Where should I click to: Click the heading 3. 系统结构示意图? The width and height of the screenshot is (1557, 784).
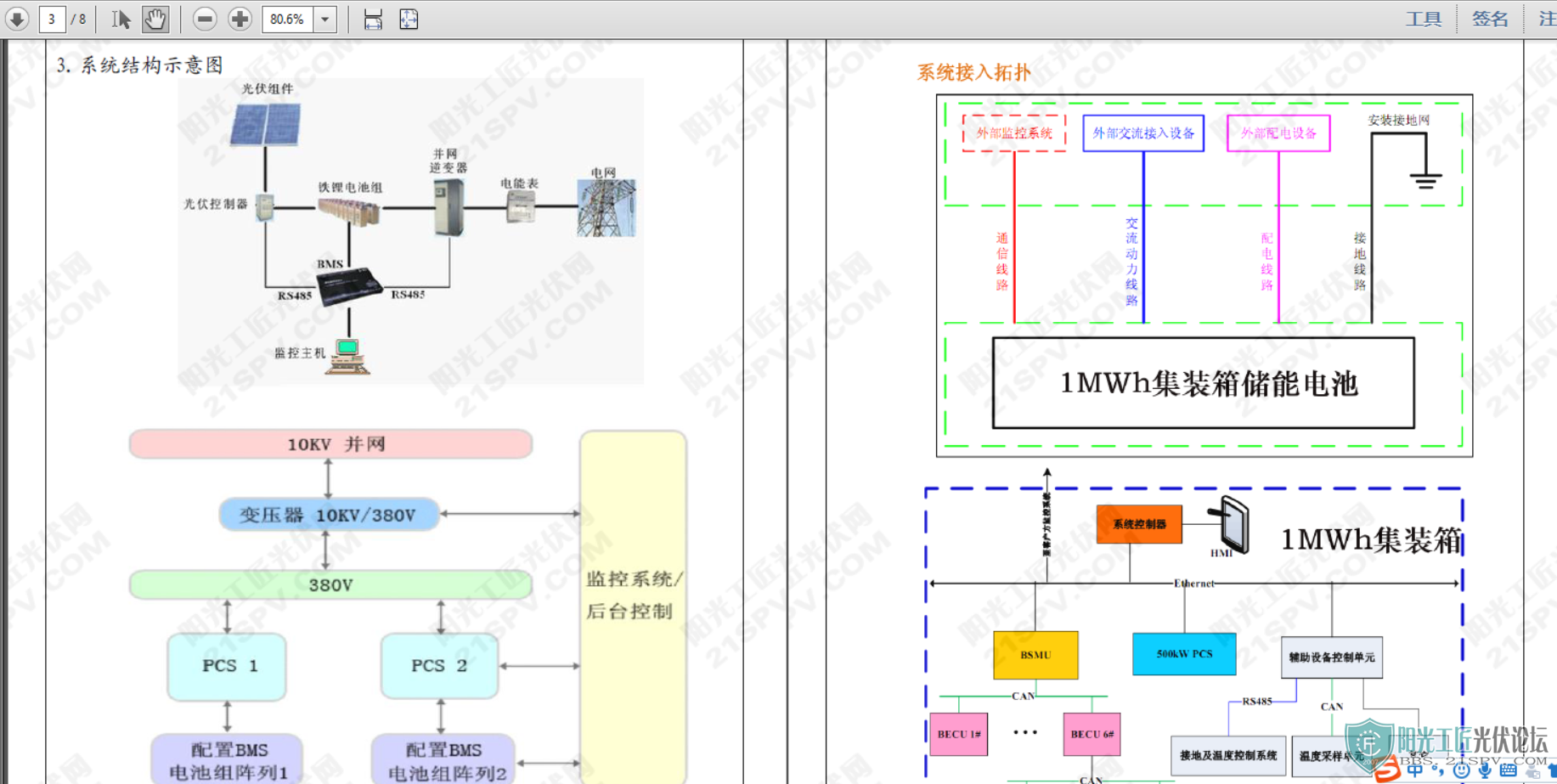140,65
